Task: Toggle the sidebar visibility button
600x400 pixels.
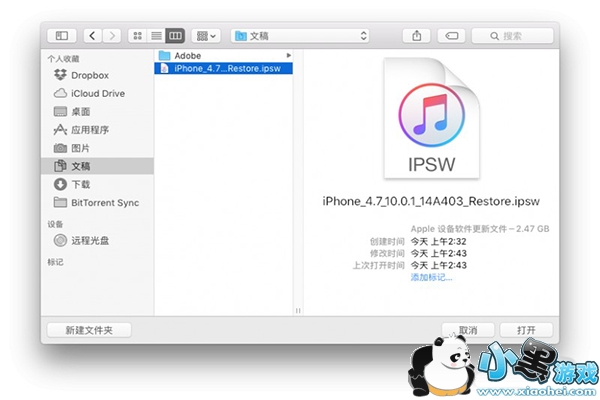Action: [x=61, y=36]
